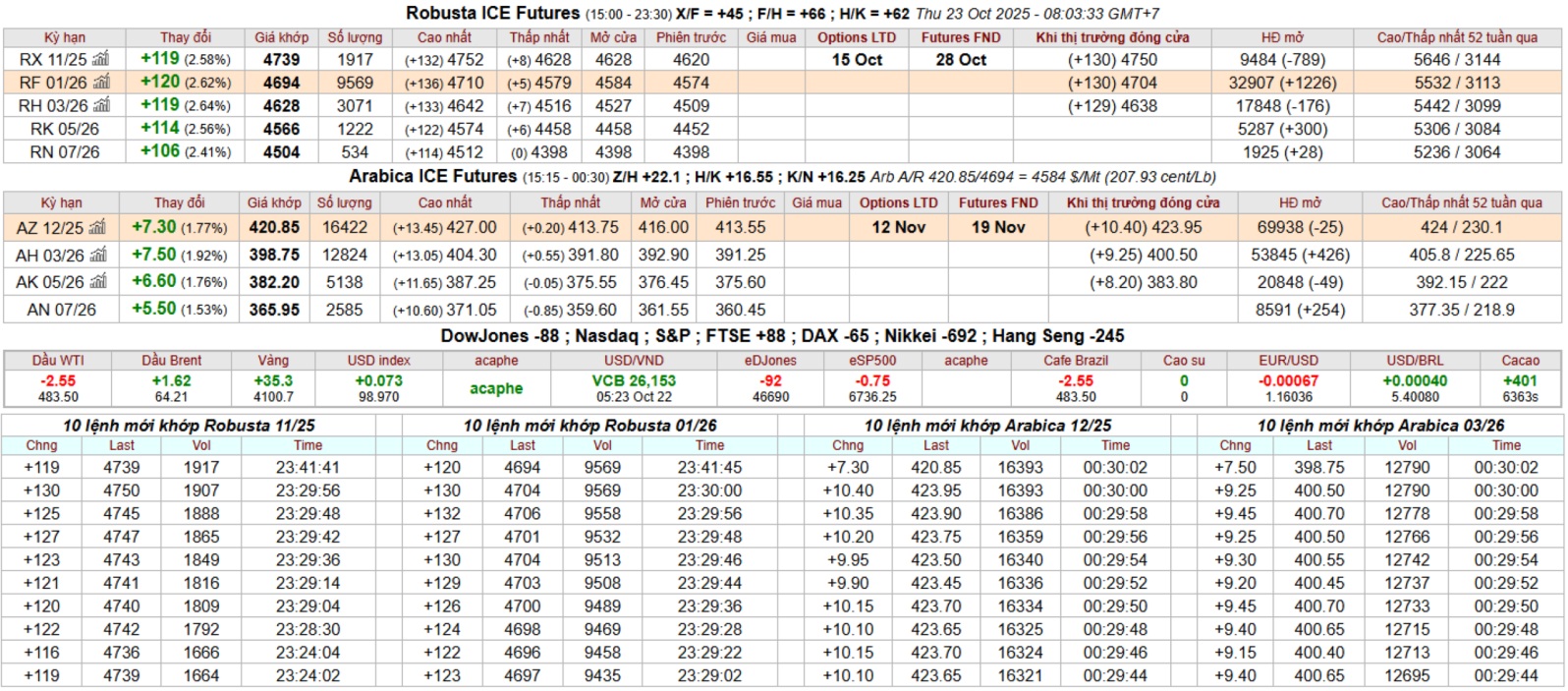Click the Cacao header in the market strip

tap(1520, 361)
